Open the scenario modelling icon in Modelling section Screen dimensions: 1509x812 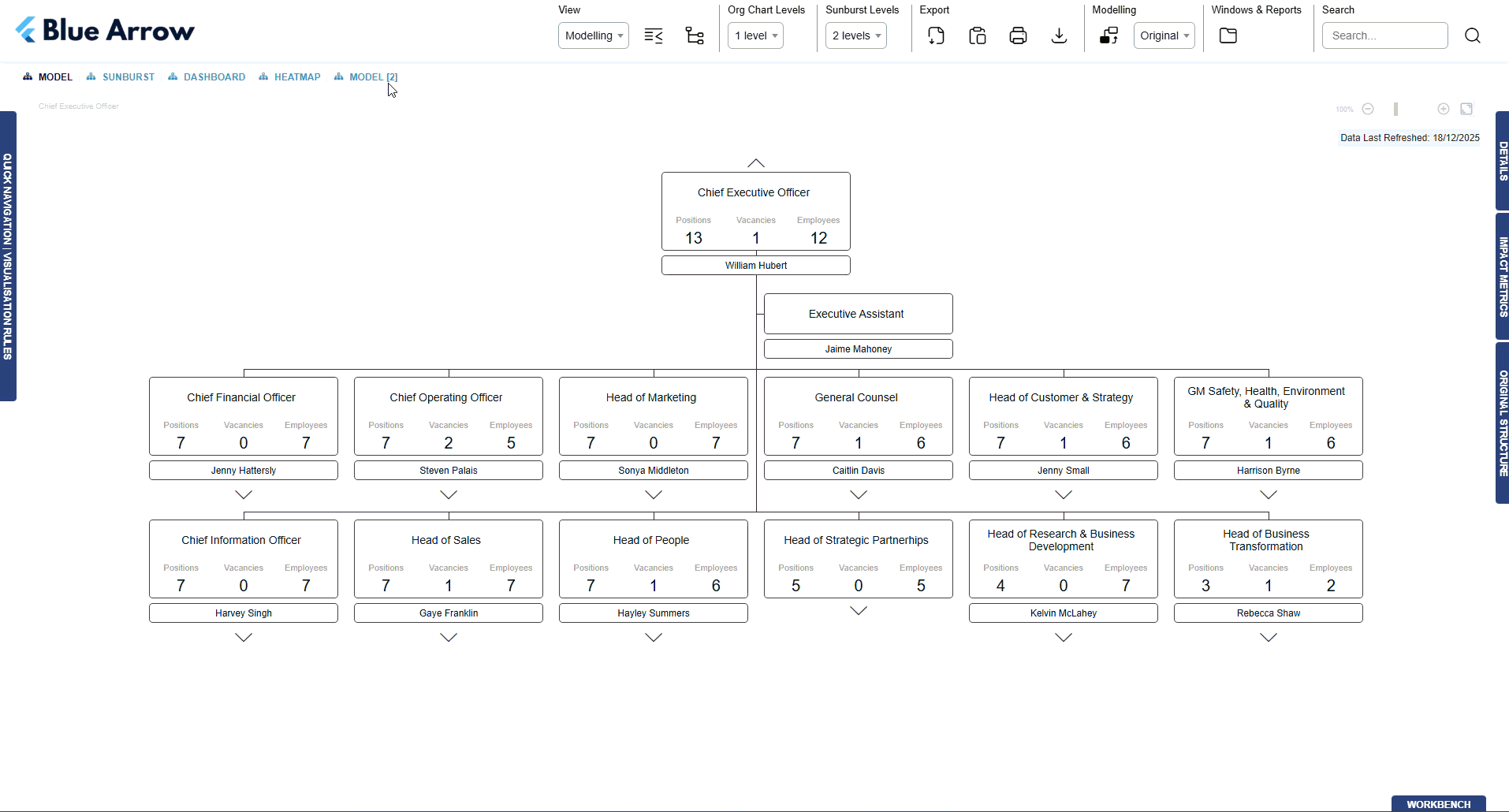tap(1109, 35)
